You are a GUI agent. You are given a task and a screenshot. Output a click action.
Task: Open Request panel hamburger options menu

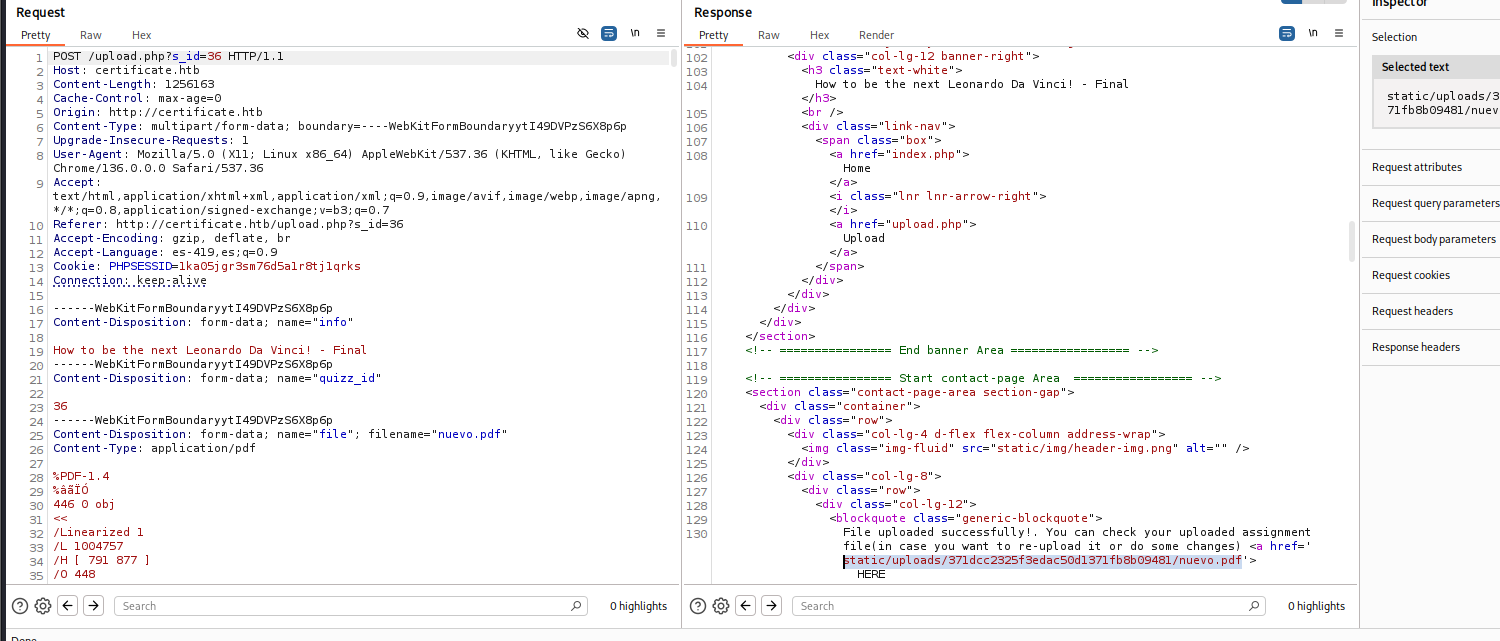pyautogui.click(x=661, y=33)
